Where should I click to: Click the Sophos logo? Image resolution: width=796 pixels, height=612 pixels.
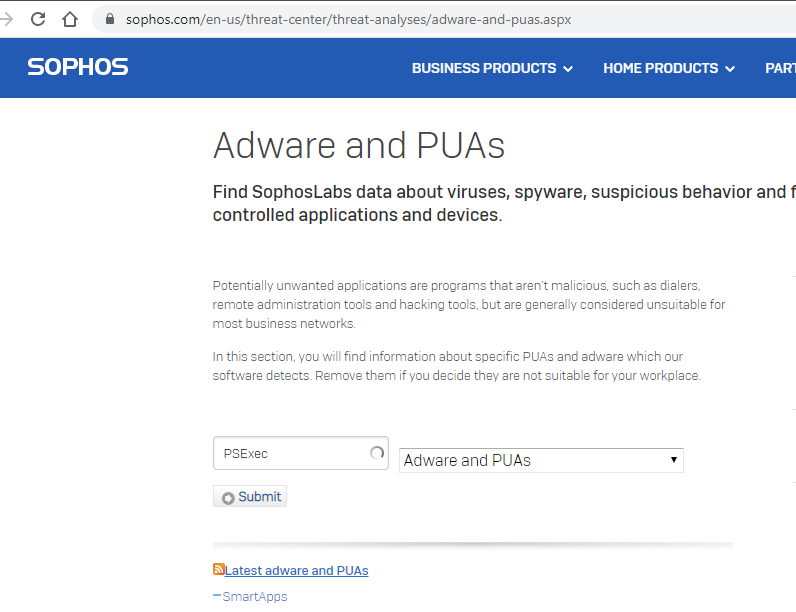coord(78,67)
